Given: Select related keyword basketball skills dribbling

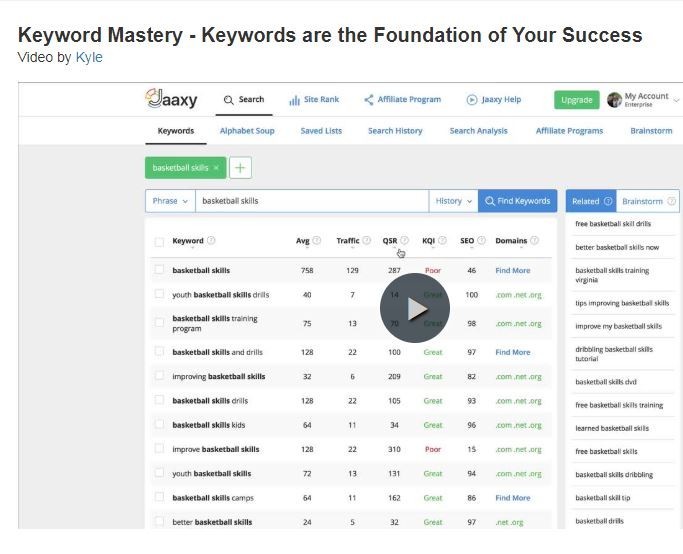Looking at the screenshot, I should click(614, 475).
